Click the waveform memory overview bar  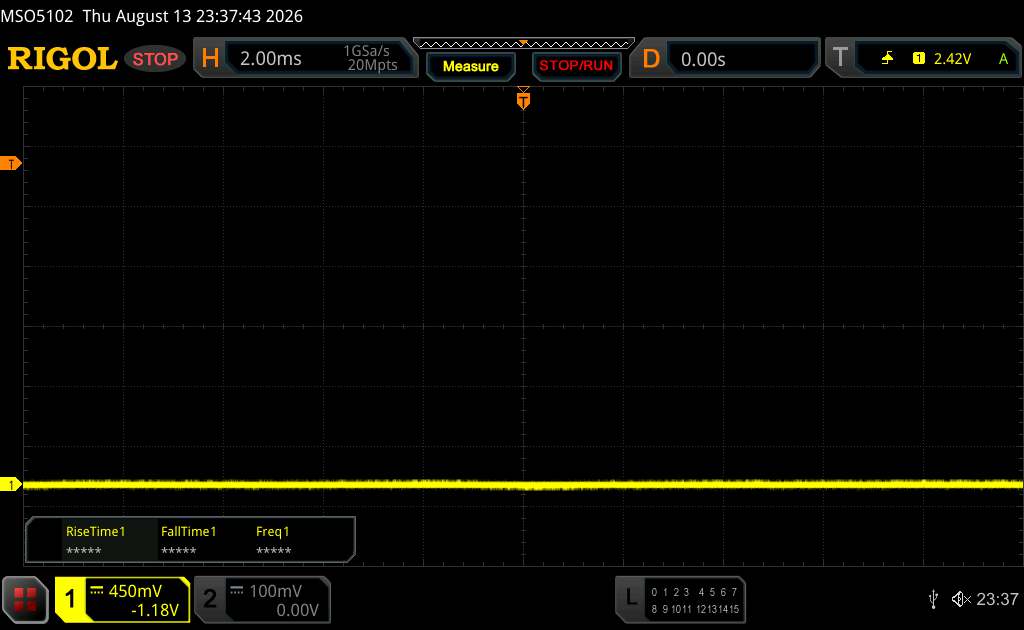click(x=524, y=44)
